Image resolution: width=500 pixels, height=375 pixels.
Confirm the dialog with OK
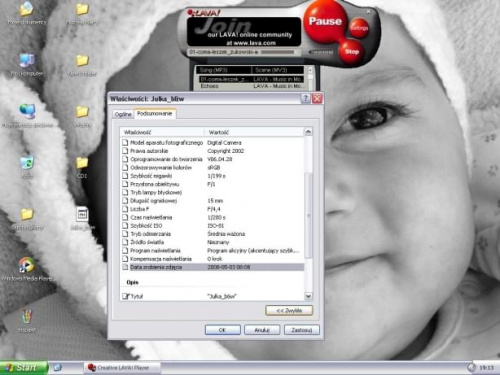[222, 330]
